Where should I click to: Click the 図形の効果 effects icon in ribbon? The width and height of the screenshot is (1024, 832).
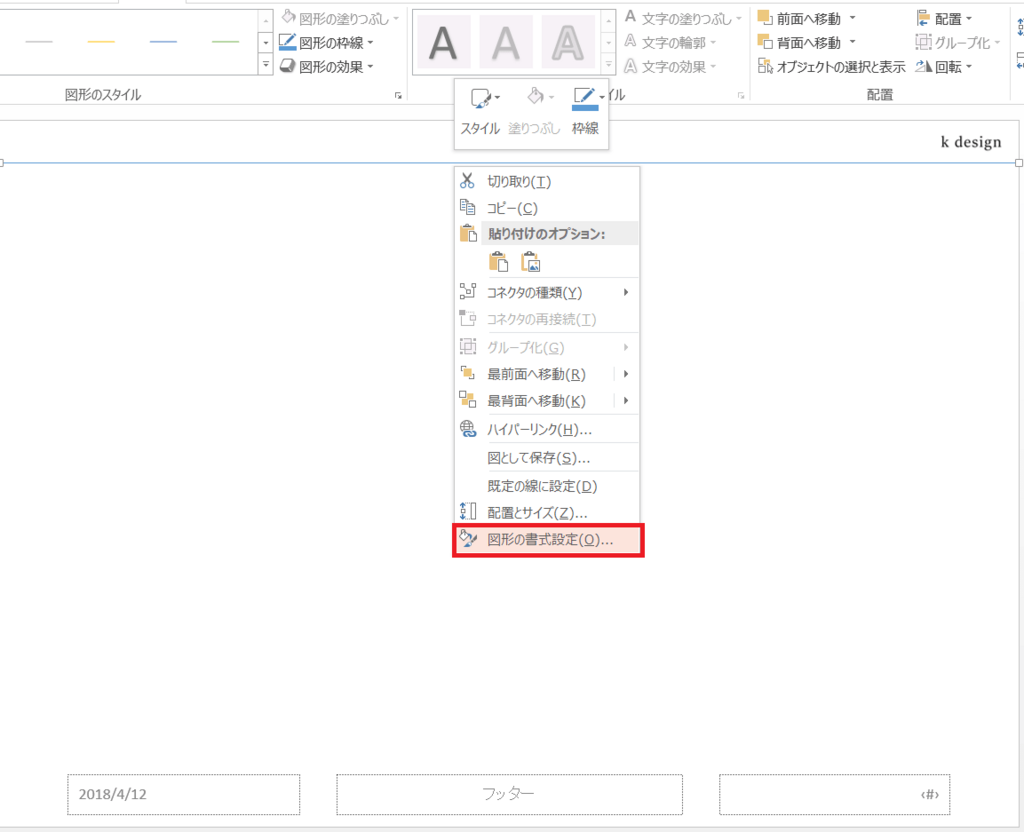click(287, 66)
